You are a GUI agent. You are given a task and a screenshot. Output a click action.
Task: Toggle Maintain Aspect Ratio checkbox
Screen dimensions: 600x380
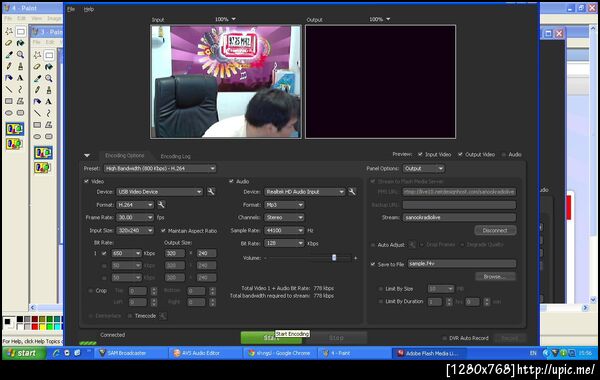pyautogui.click(x=163, y=230)
